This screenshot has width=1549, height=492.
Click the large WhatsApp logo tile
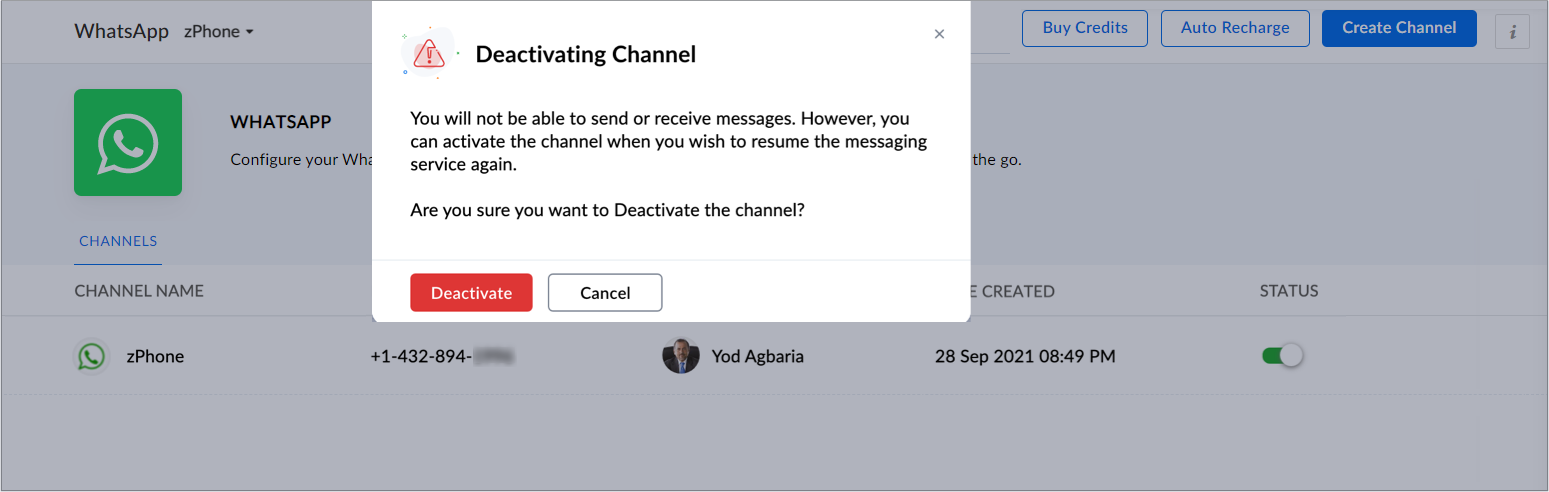tap(128, 142)
